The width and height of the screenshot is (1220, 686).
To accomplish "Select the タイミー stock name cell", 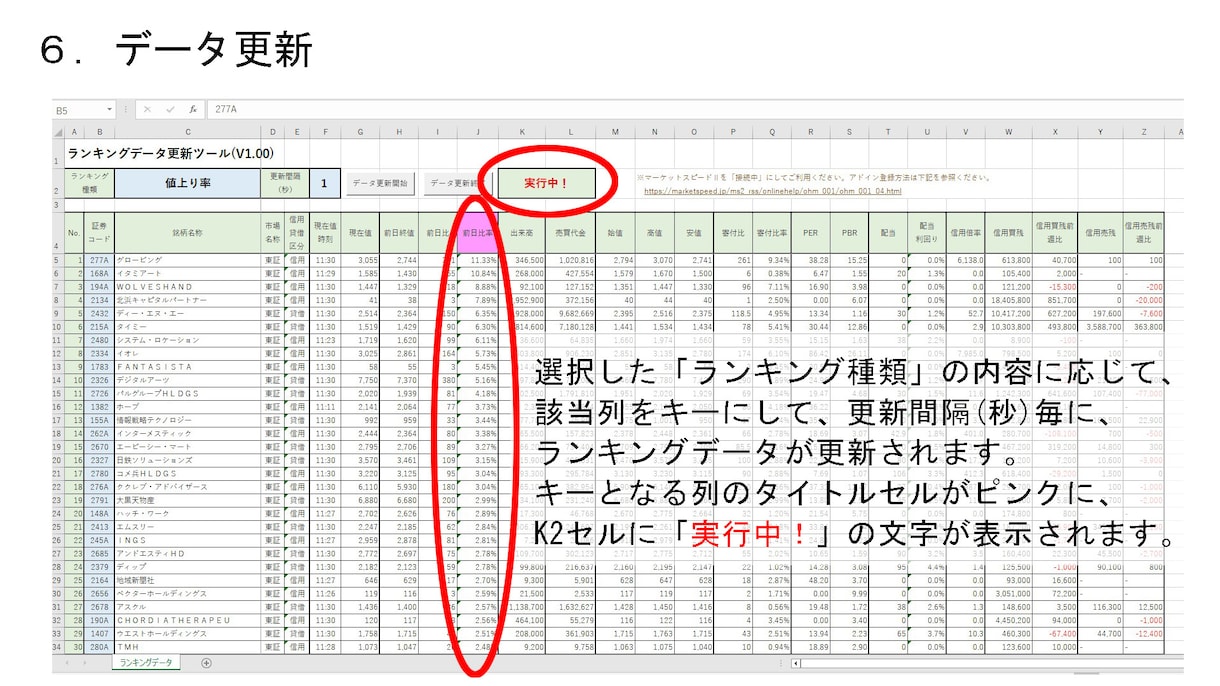I will pyautogui.click(x=188, y=326).
